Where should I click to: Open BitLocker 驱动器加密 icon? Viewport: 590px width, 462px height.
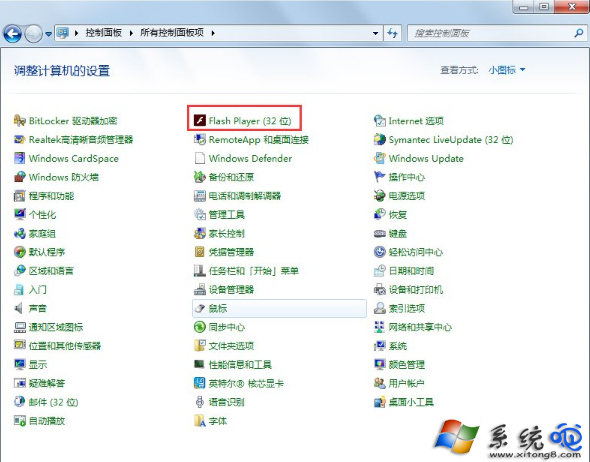[x=20, y=120]
